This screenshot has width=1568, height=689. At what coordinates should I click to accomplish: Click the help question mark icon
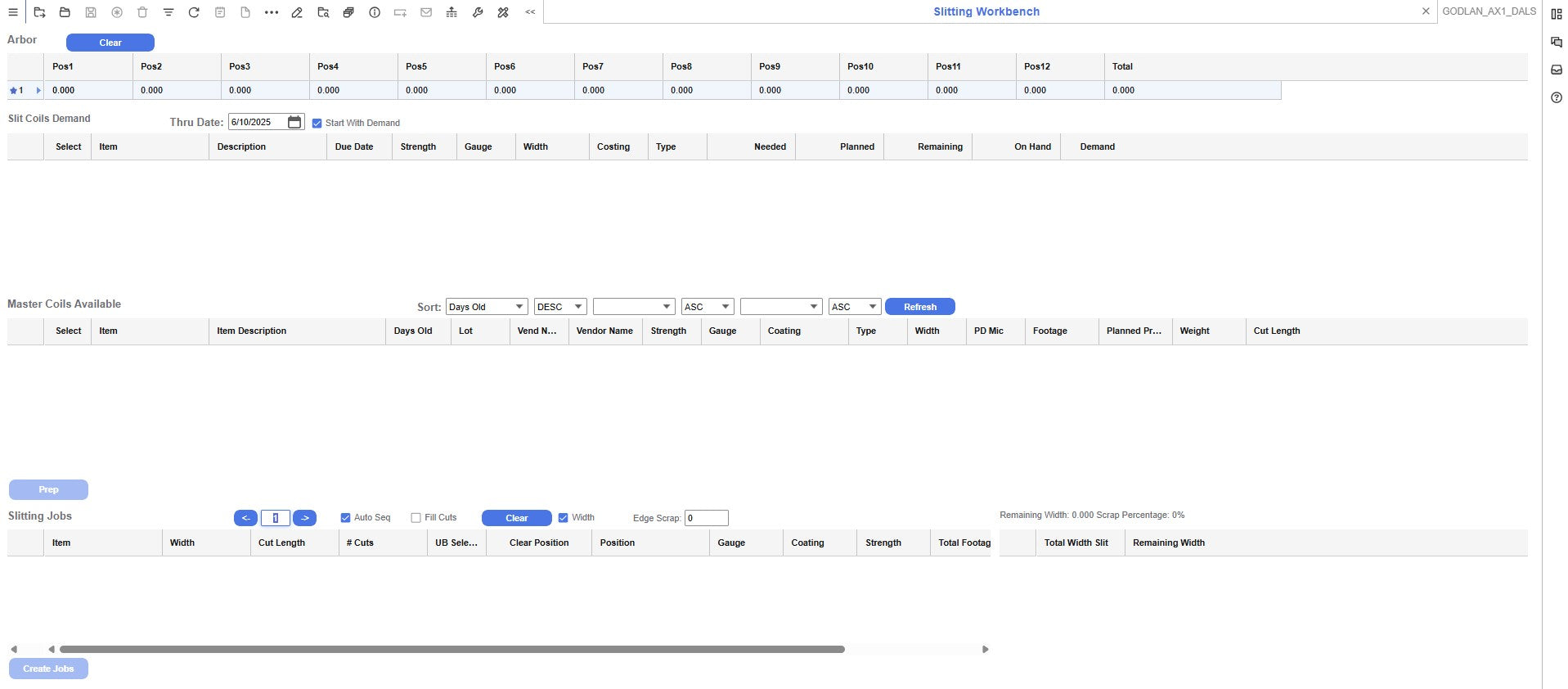[1556, 97]
